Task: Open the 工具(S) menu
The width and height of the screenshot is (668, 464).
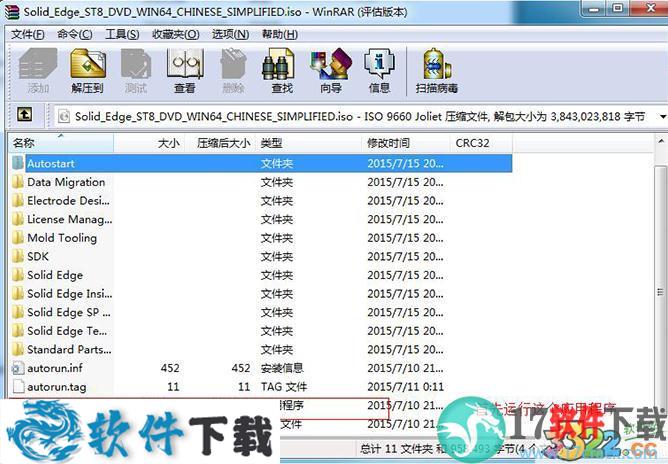Action: 122,34
